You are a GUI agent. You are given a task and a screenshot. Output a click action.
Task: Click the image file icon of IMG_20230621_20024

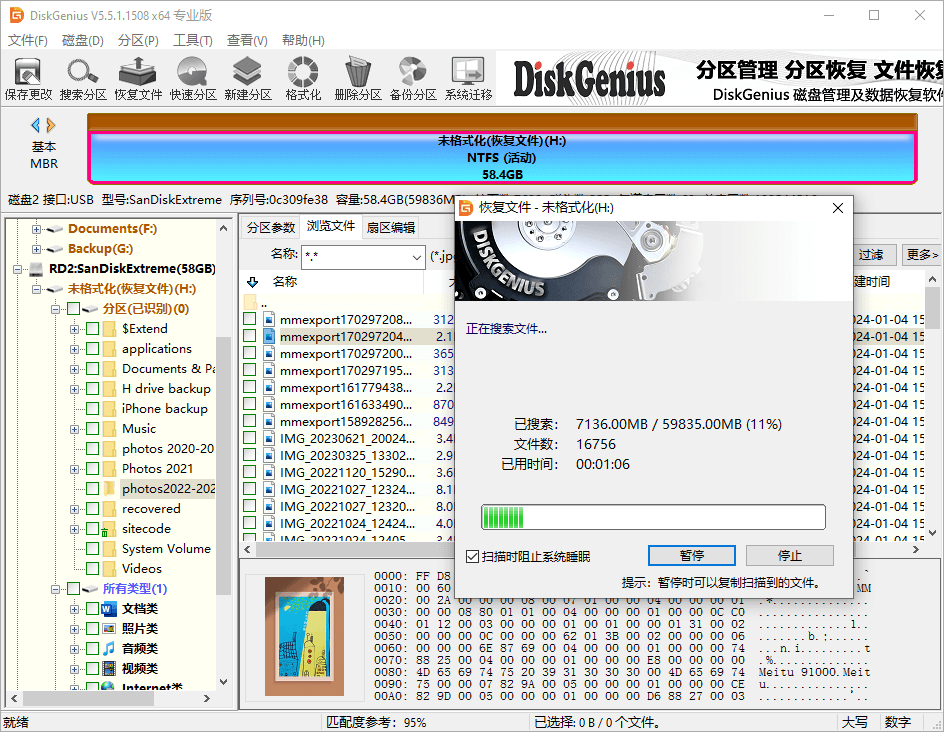coord(269,439)
